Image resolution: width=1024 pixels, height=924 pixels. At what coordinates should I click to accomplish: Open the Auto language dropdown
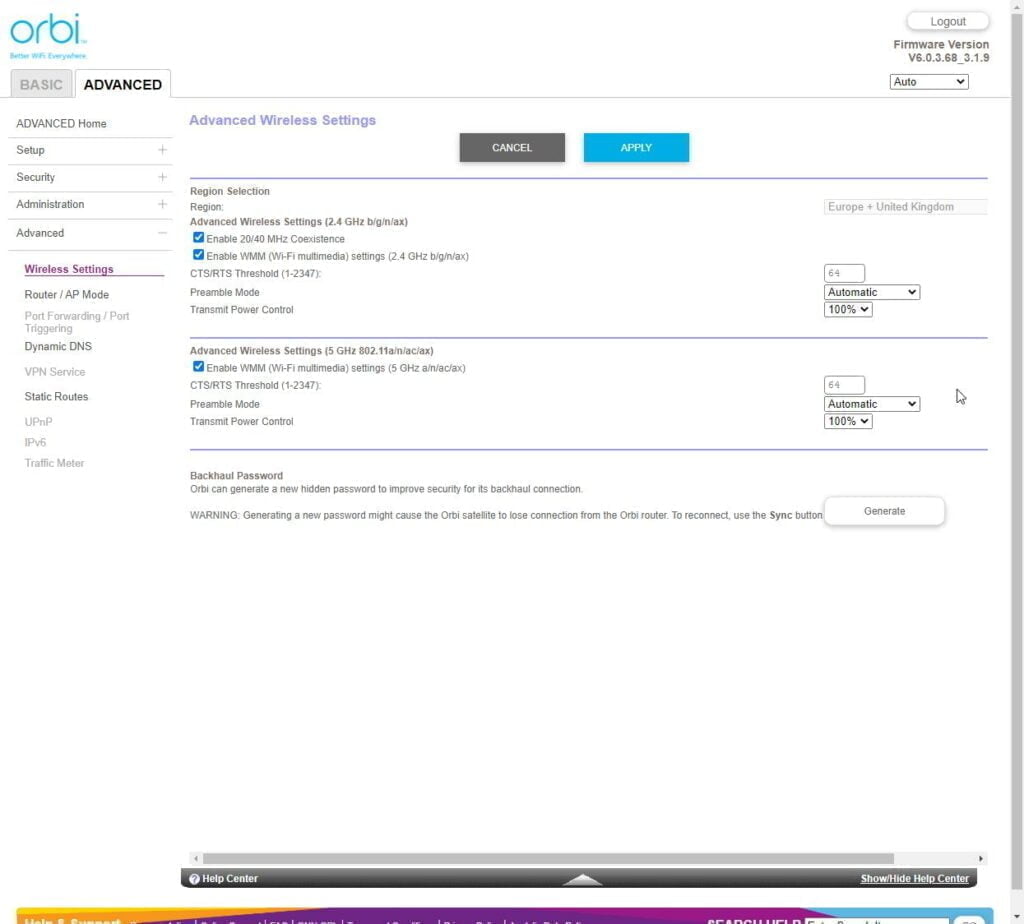coord(928,82)
